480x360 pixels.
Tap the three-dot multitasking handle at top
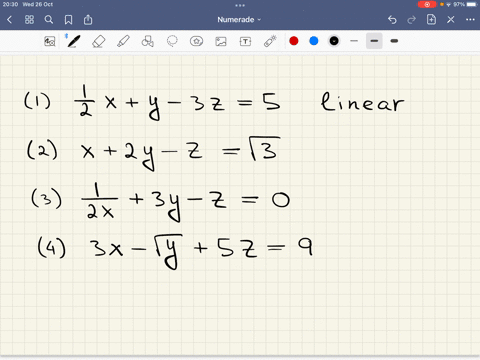tap(240, 5)
